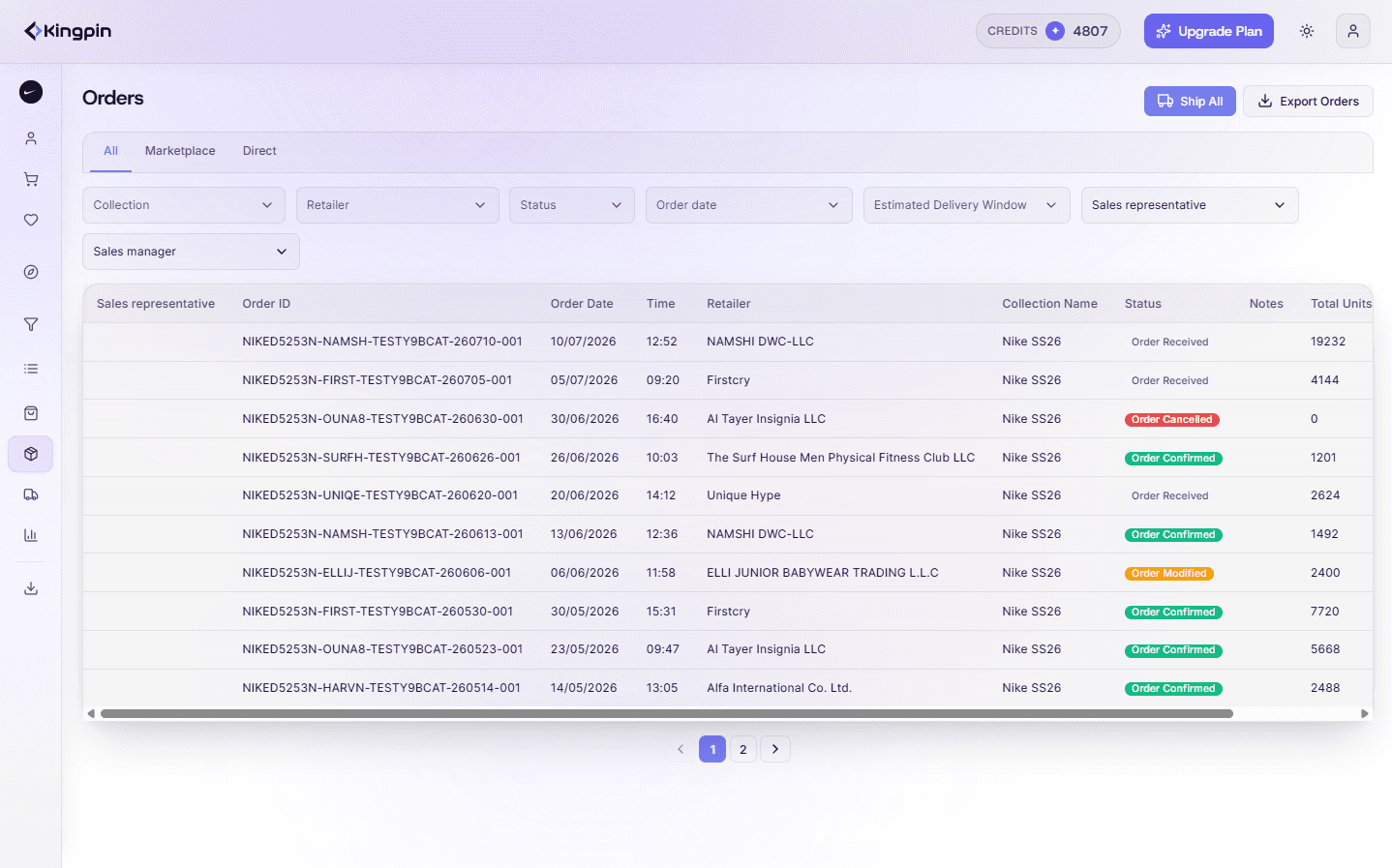Open the funnel filter icon in sidebar

(31, 324)
